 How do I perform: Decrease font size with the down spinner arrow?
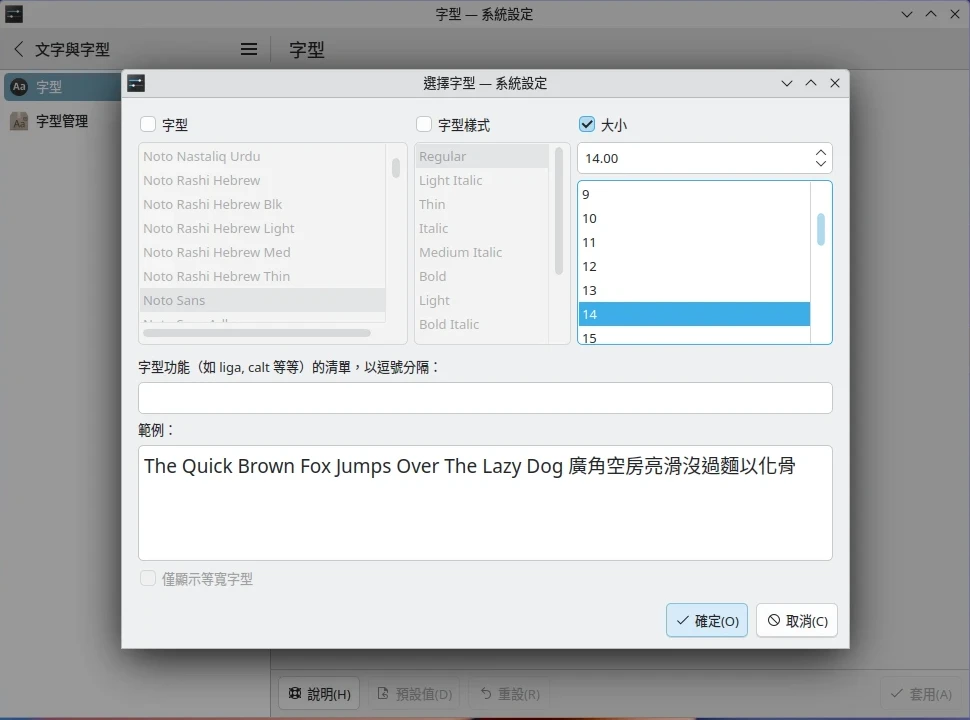[x=820, y=164]
